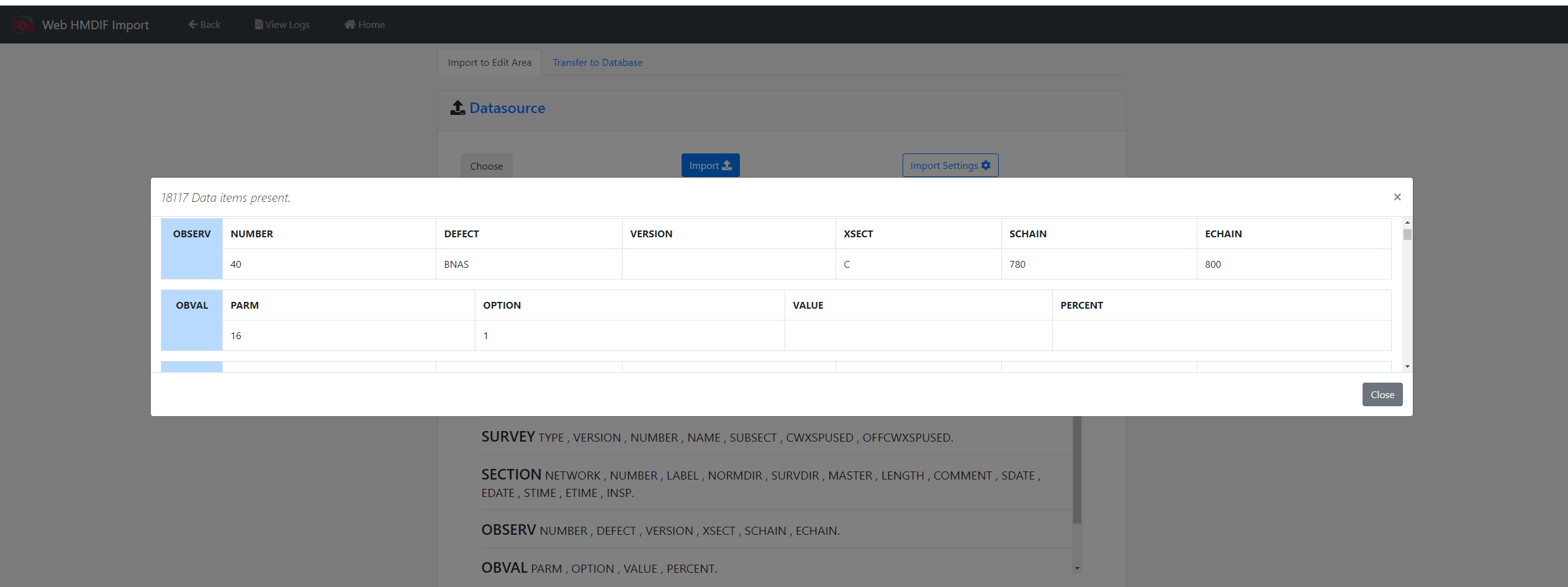Click the PARM column header

349,305
